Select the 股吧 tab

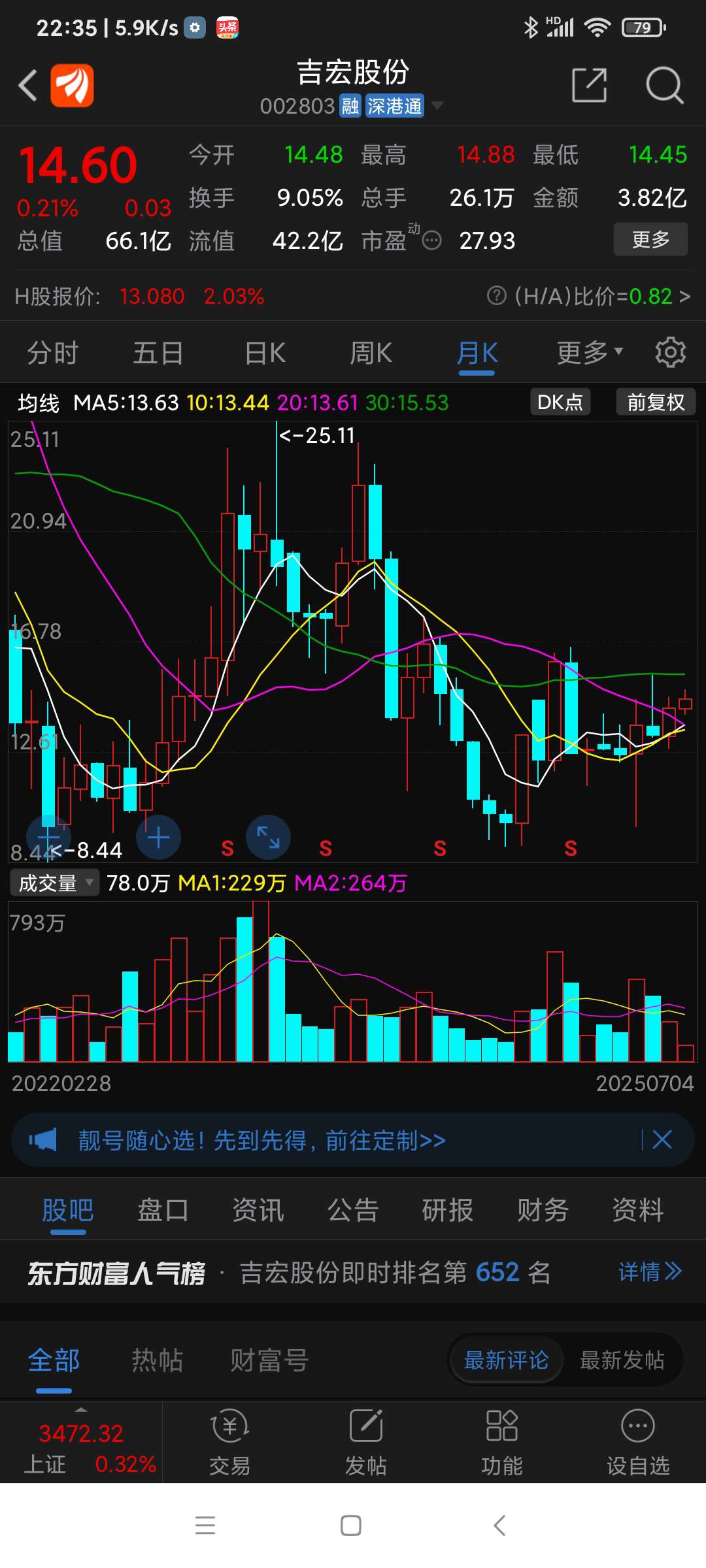coord(68,1211)
